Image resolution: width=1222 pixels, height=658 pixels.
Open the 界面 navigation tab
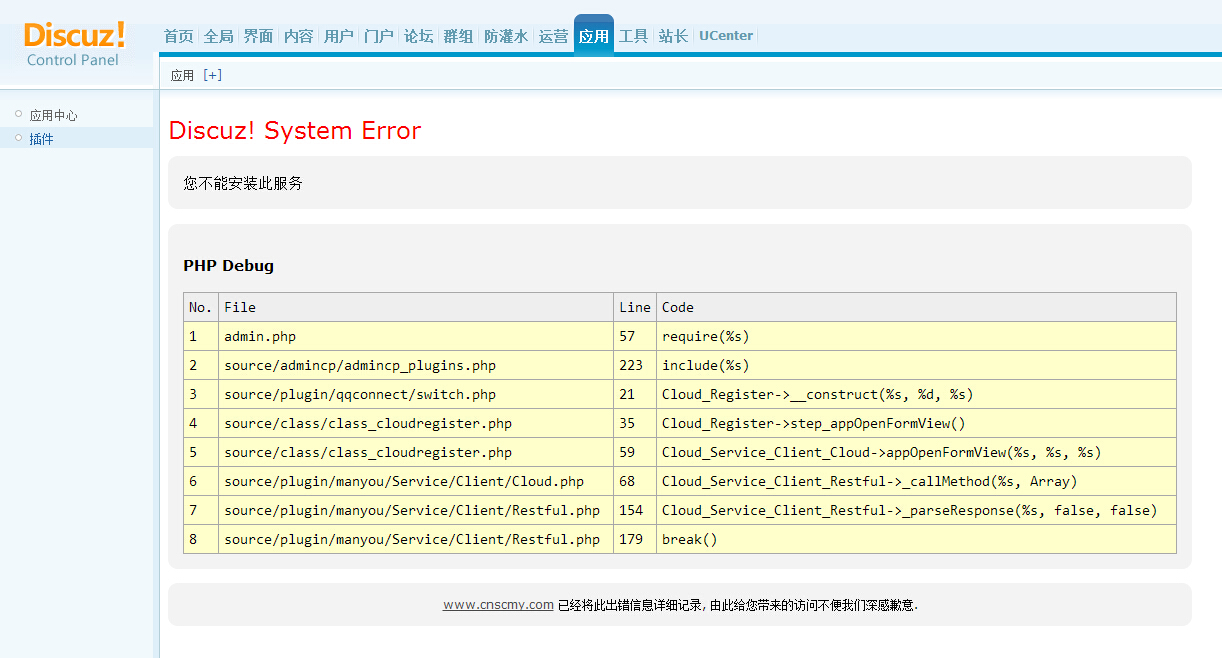[258, 36]
